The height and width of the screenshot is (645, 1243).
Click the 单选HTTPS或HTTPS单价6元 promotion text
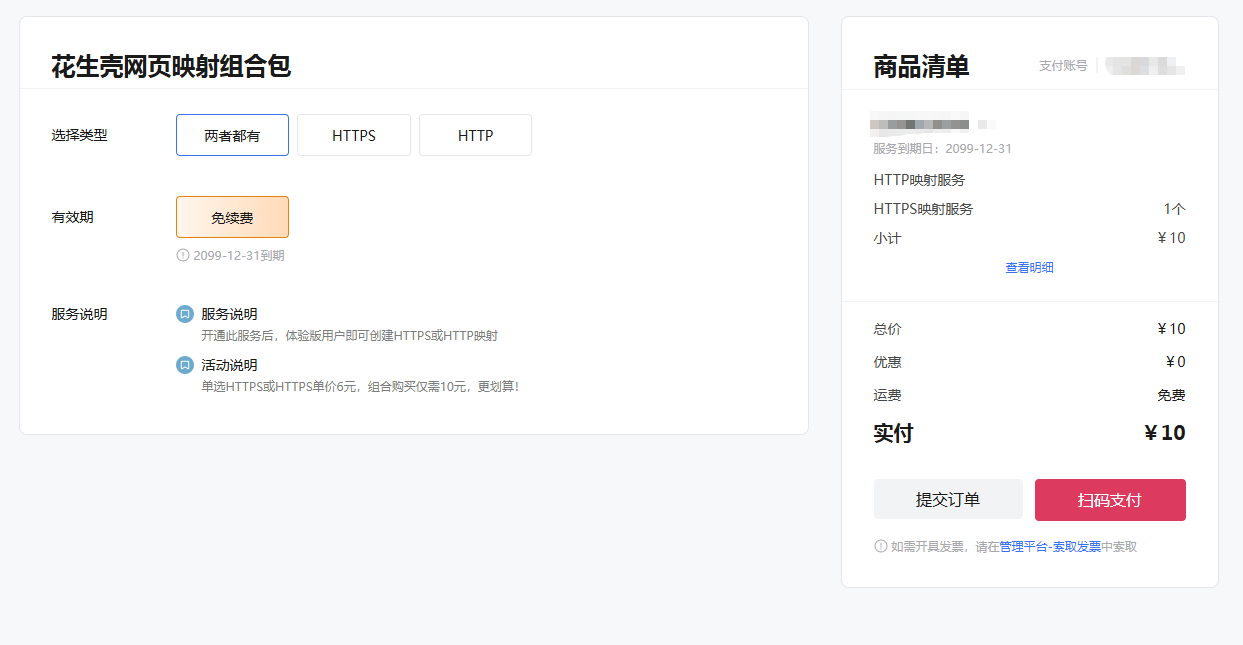click(360, 387)
